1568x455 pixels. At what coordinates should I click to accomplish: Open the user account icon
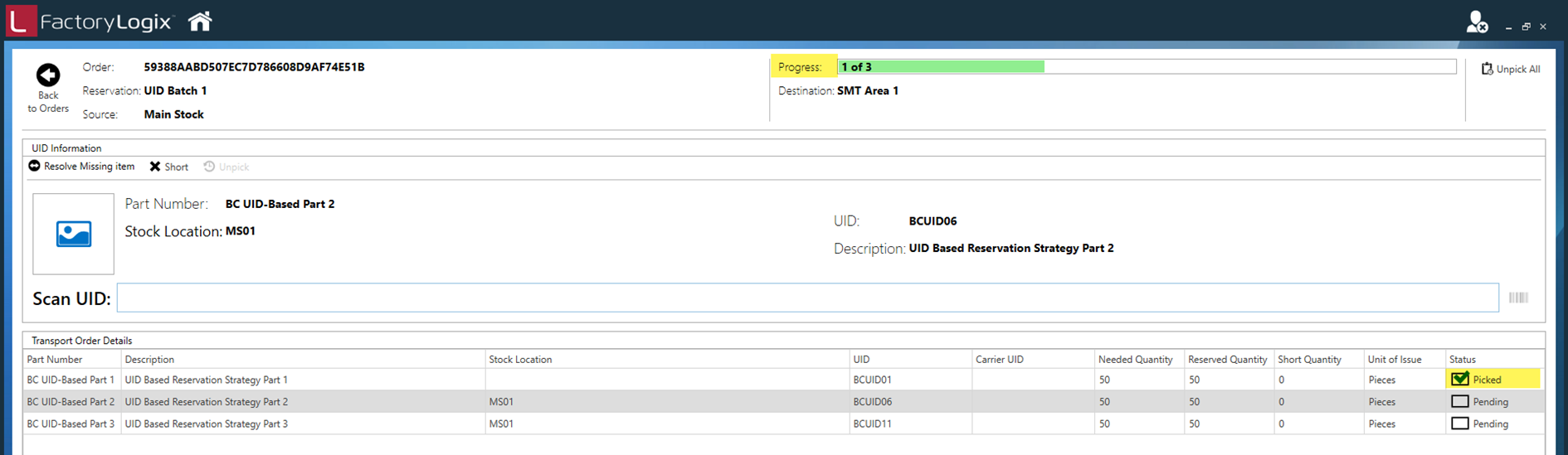(1476, 22)
